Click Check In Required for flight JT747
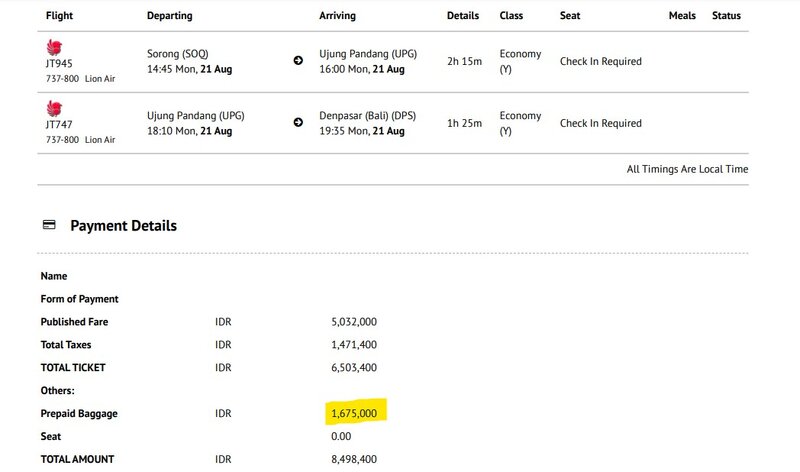Viewport: 800px width, 472px height. click(600, 123)
